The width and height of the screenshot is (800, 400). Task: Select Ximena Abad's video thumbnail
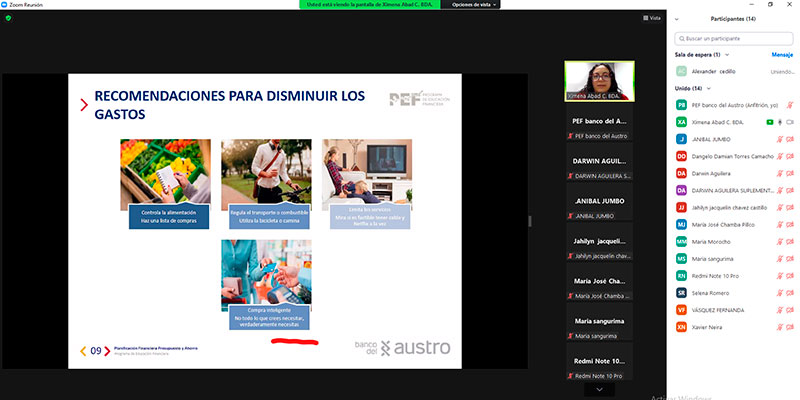[599, 81]
